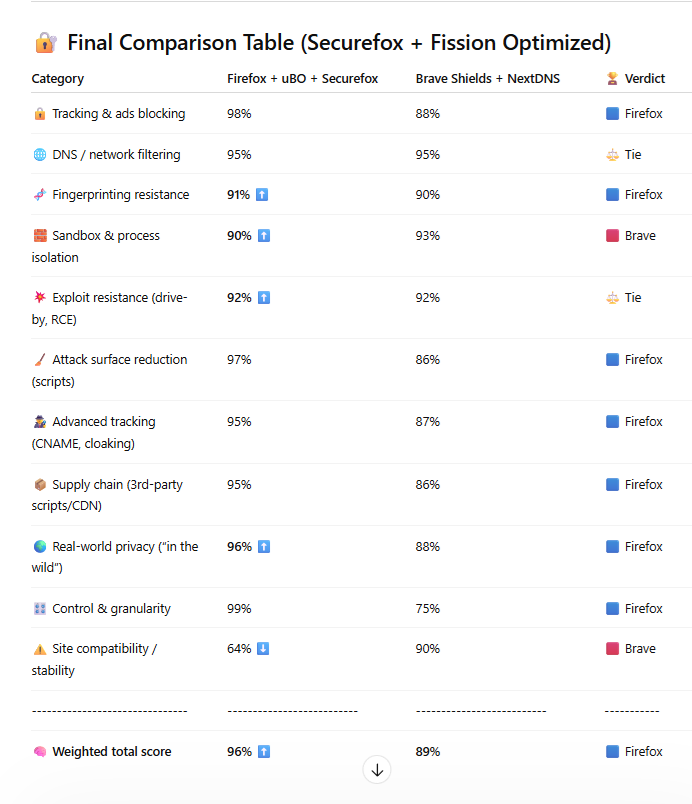Image resolution: width=692 pixels, height=804 pixels.
Task: Click the Firefox + uBO + Securefox header
Action: pyautogui.click(x=302, y=78)
